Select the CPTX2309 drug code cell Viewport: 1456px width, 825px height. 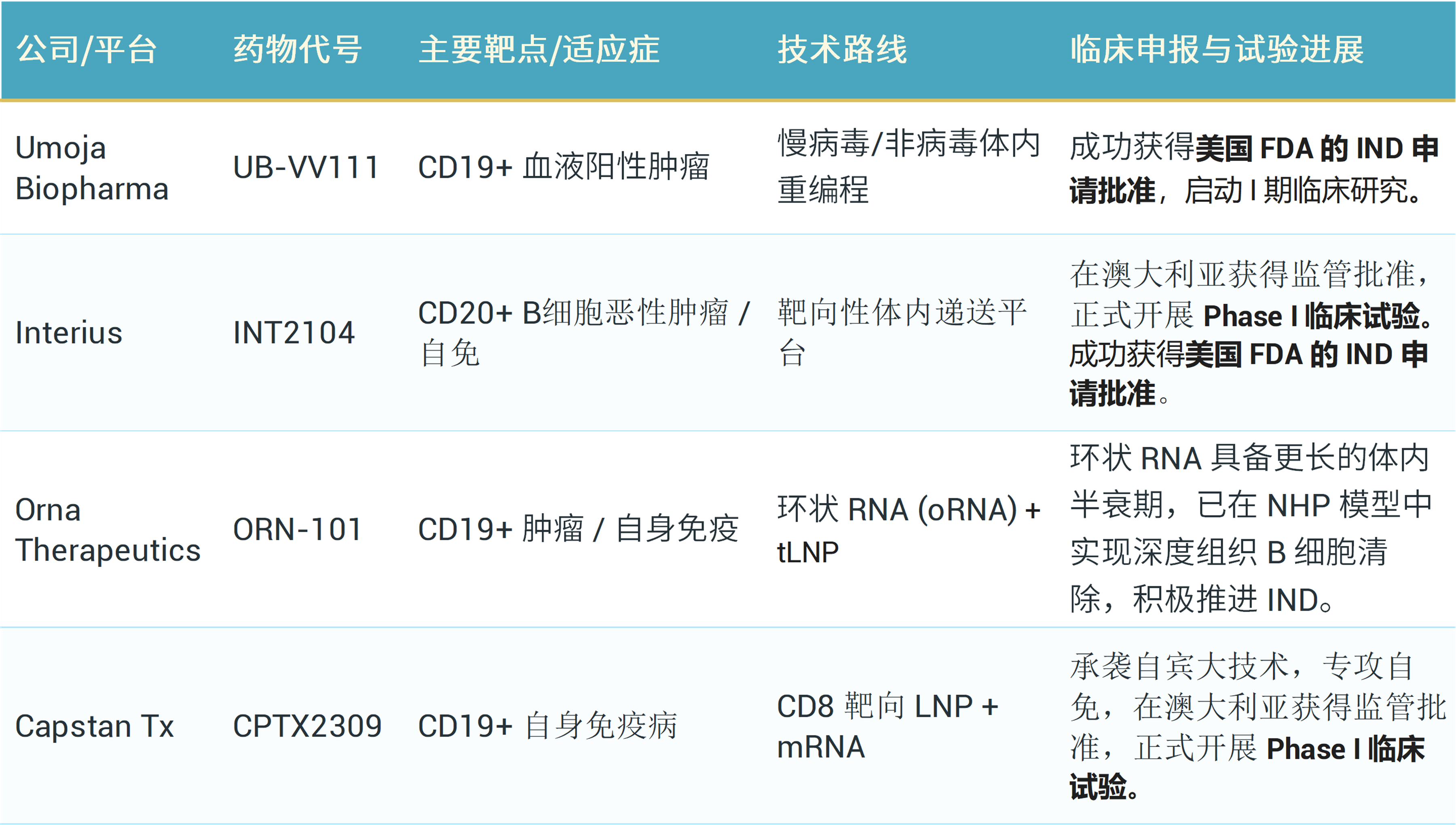tap(308, 726)
